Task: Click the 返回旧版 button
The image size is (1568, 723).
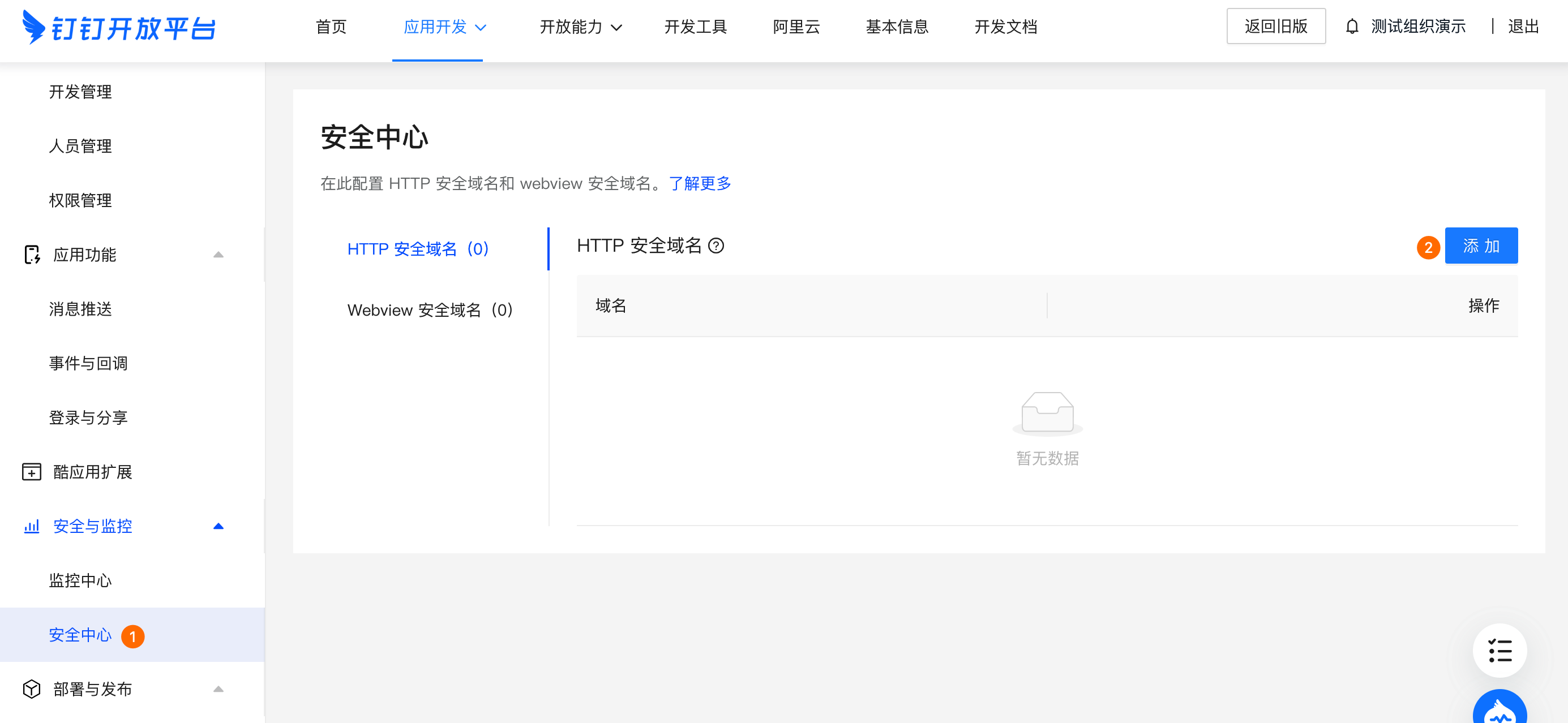Action: click(1275, 26)
